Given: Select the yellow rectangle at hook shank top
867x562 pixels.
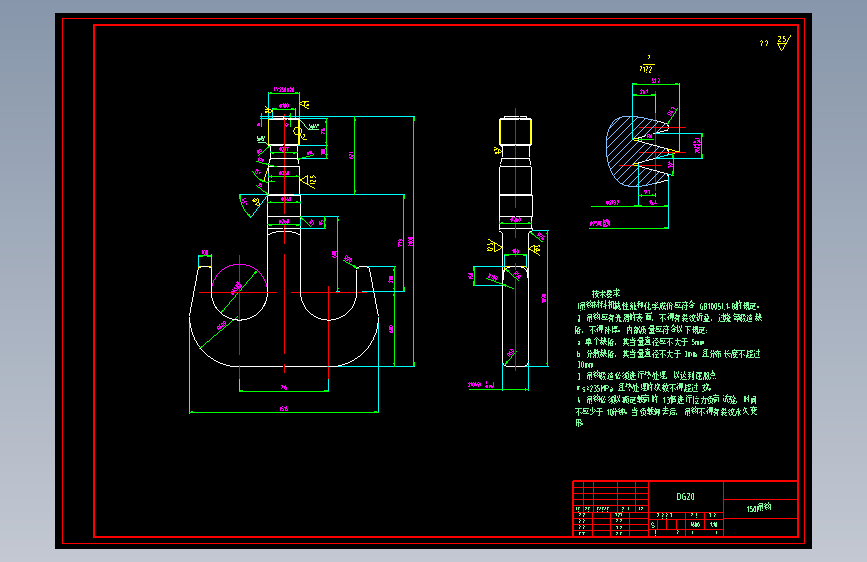Looking at the screenshot, I should coord(284,132).
